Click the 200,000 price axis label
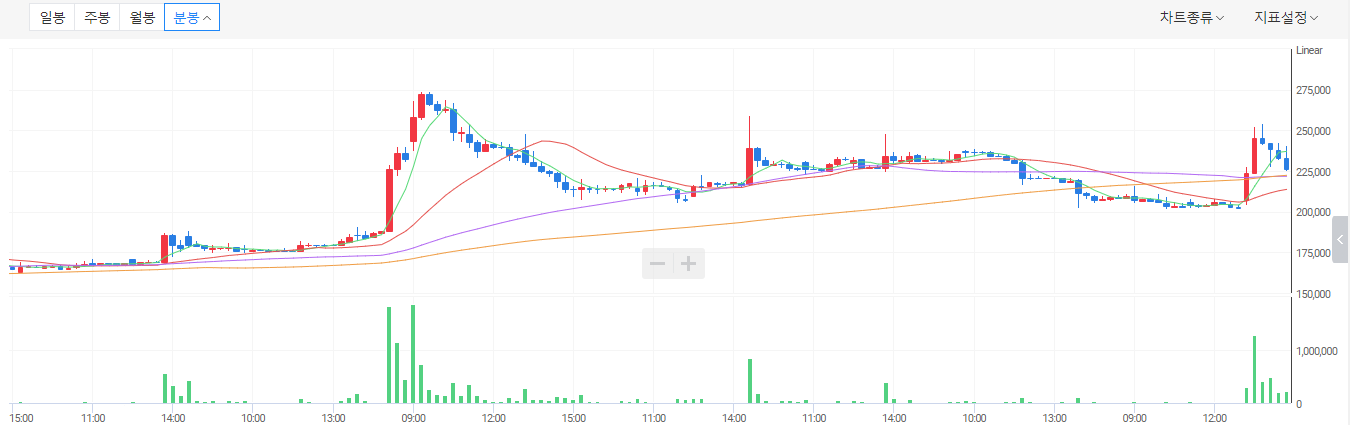The image size is (1350, 425). point(1312,213)
